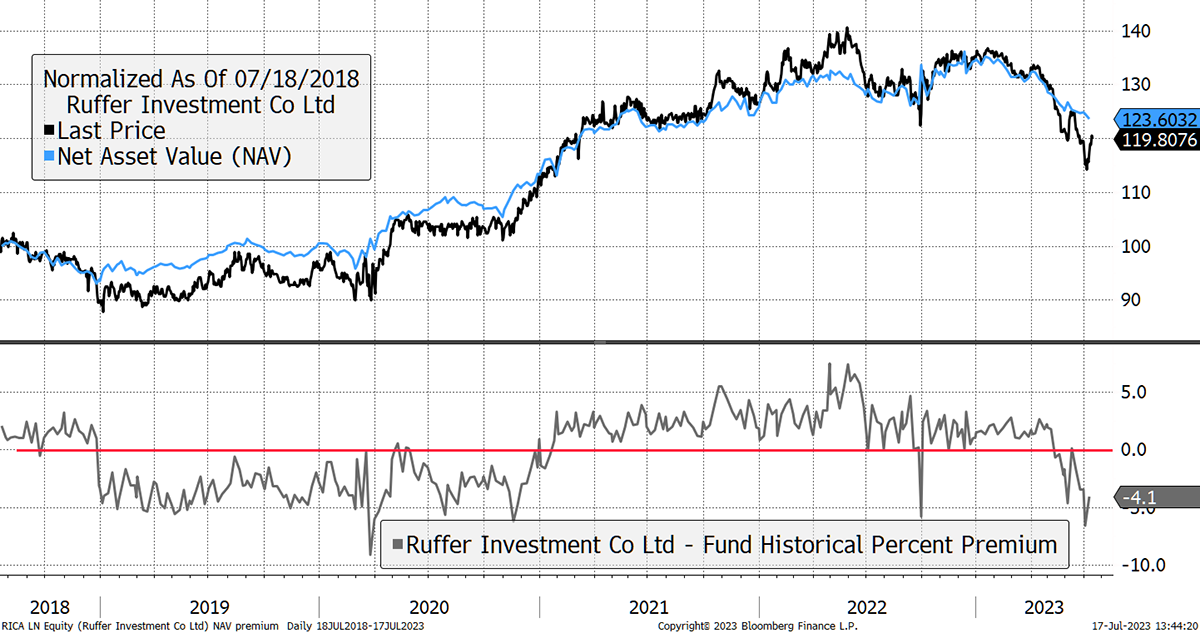The height and width of the screenshot is (633, 1200).
Task: Select the 'Normalized As Of 07/18/2018' legend title
Action: click(x=201, y=78)
